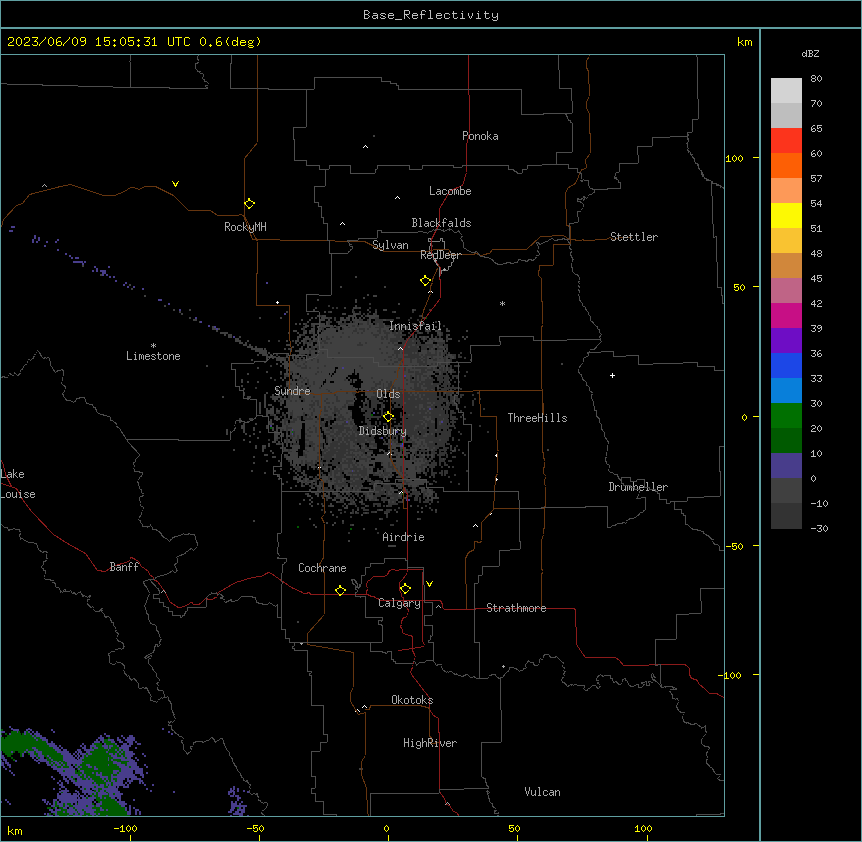This screenshot has height=842, width=862.
Task: Click the yellow diamond marker between Olds and Didsbury
Action: (388, 417)
